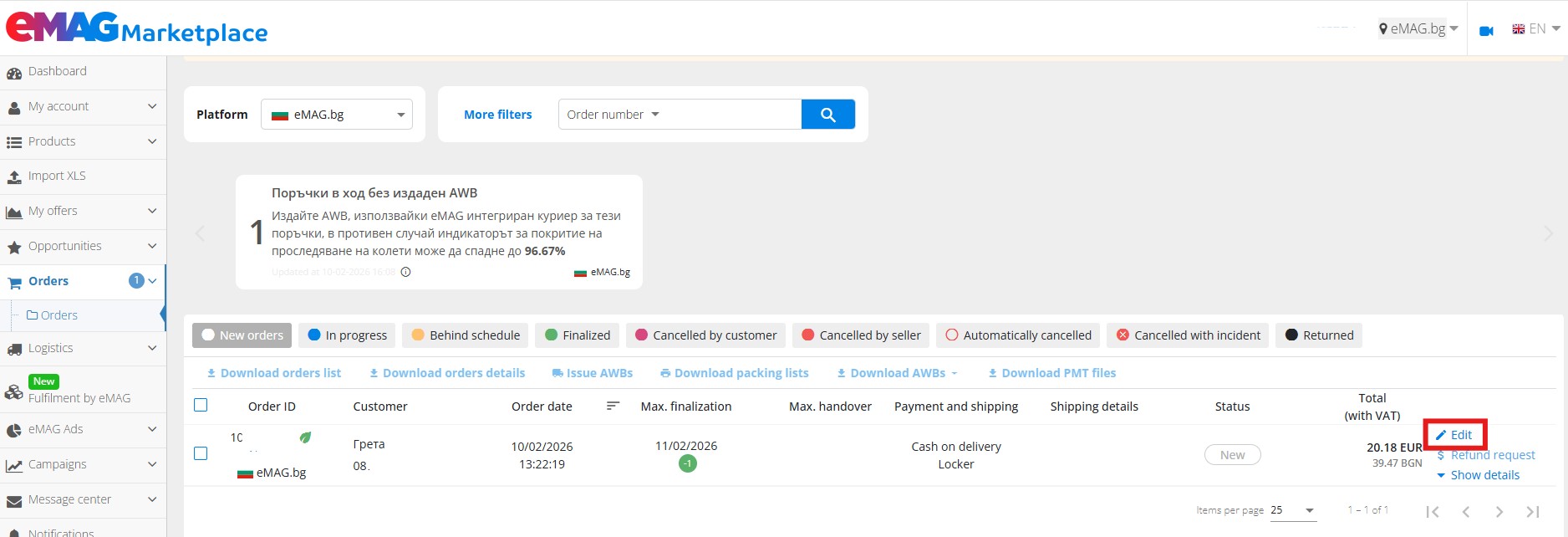Go to previous notification card arrow
The image size is (1568, 537).
point(200,233)
